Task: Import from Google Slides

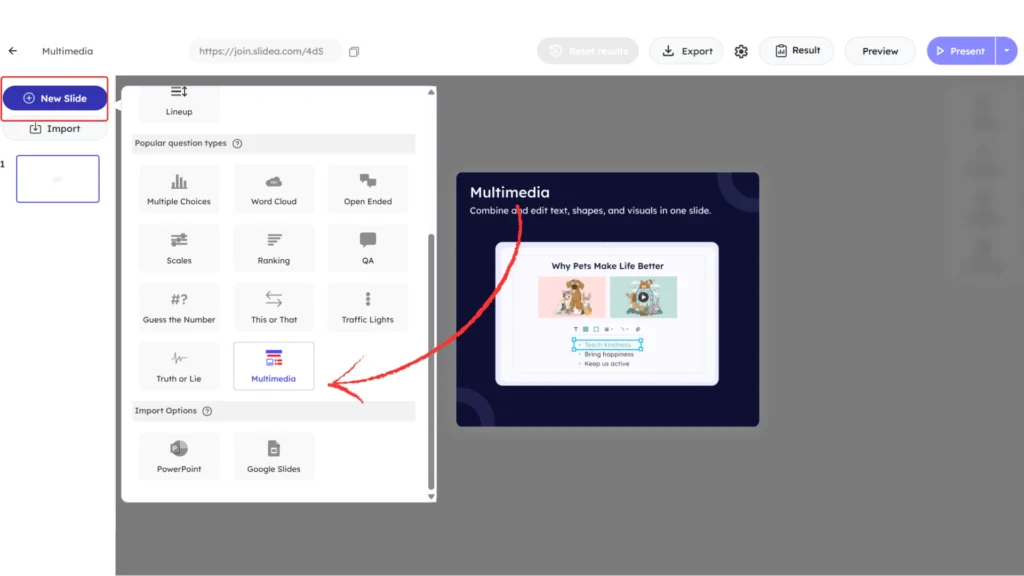Action: pyautogui.click(x=273, y=455)
